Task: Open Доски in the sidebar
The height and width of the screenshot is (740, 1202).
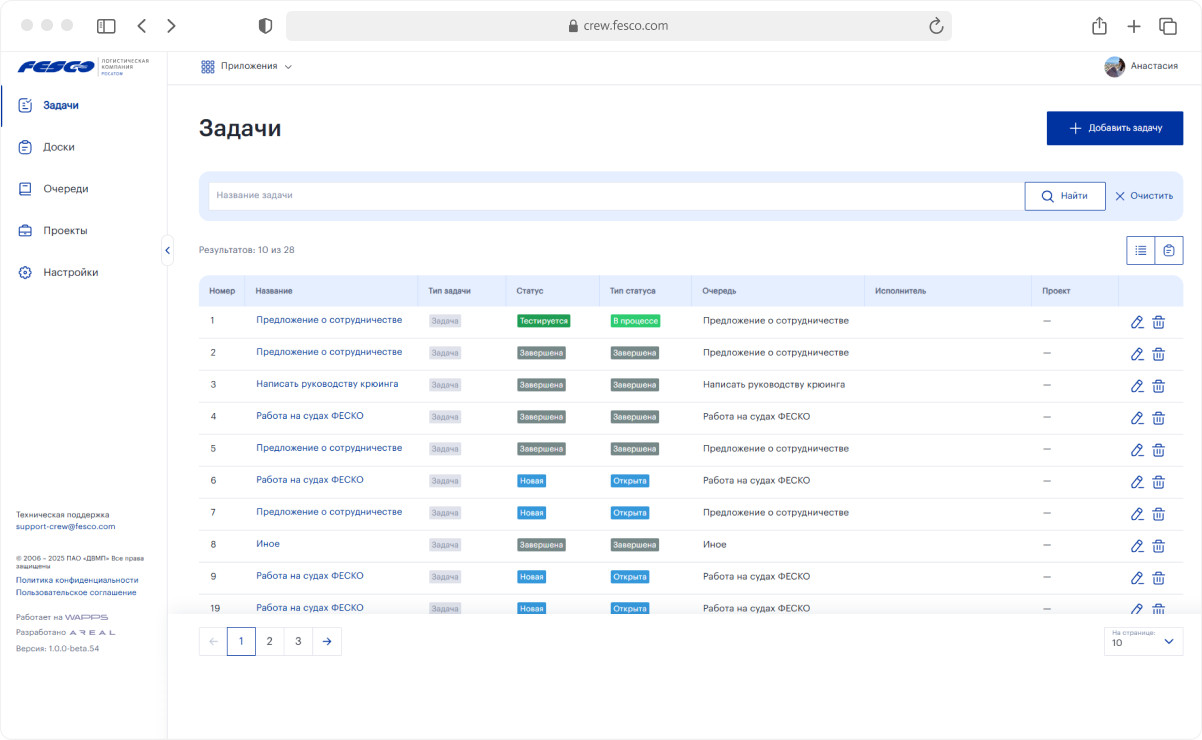Action: pos(58,147)
